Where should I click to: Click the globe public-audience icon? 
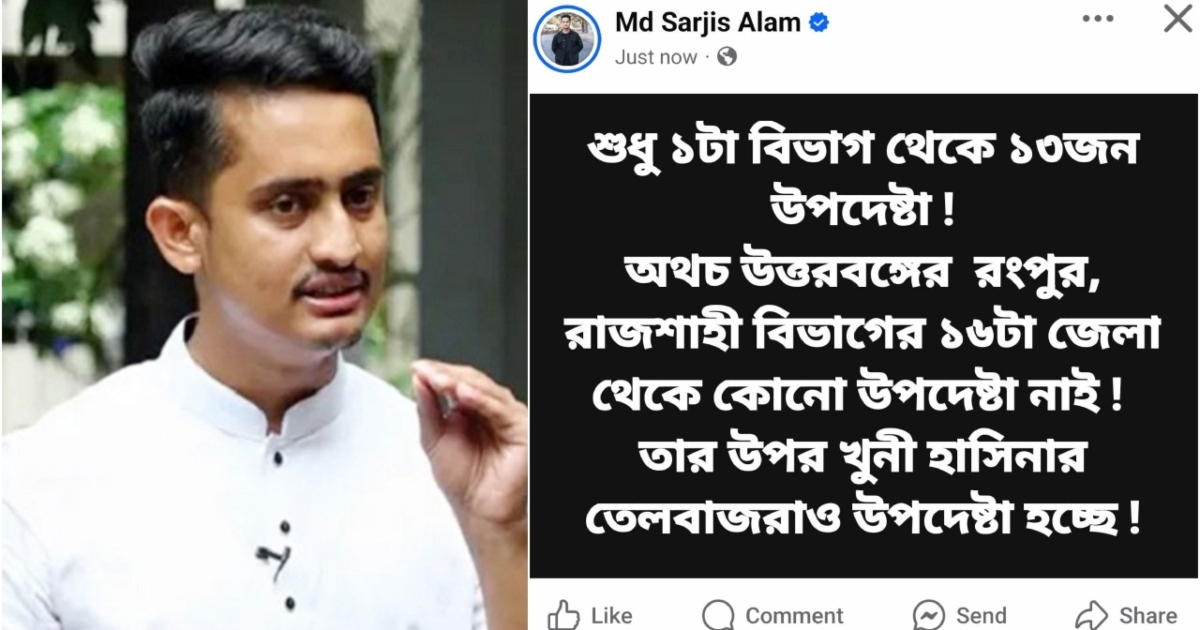click(727, 57)
